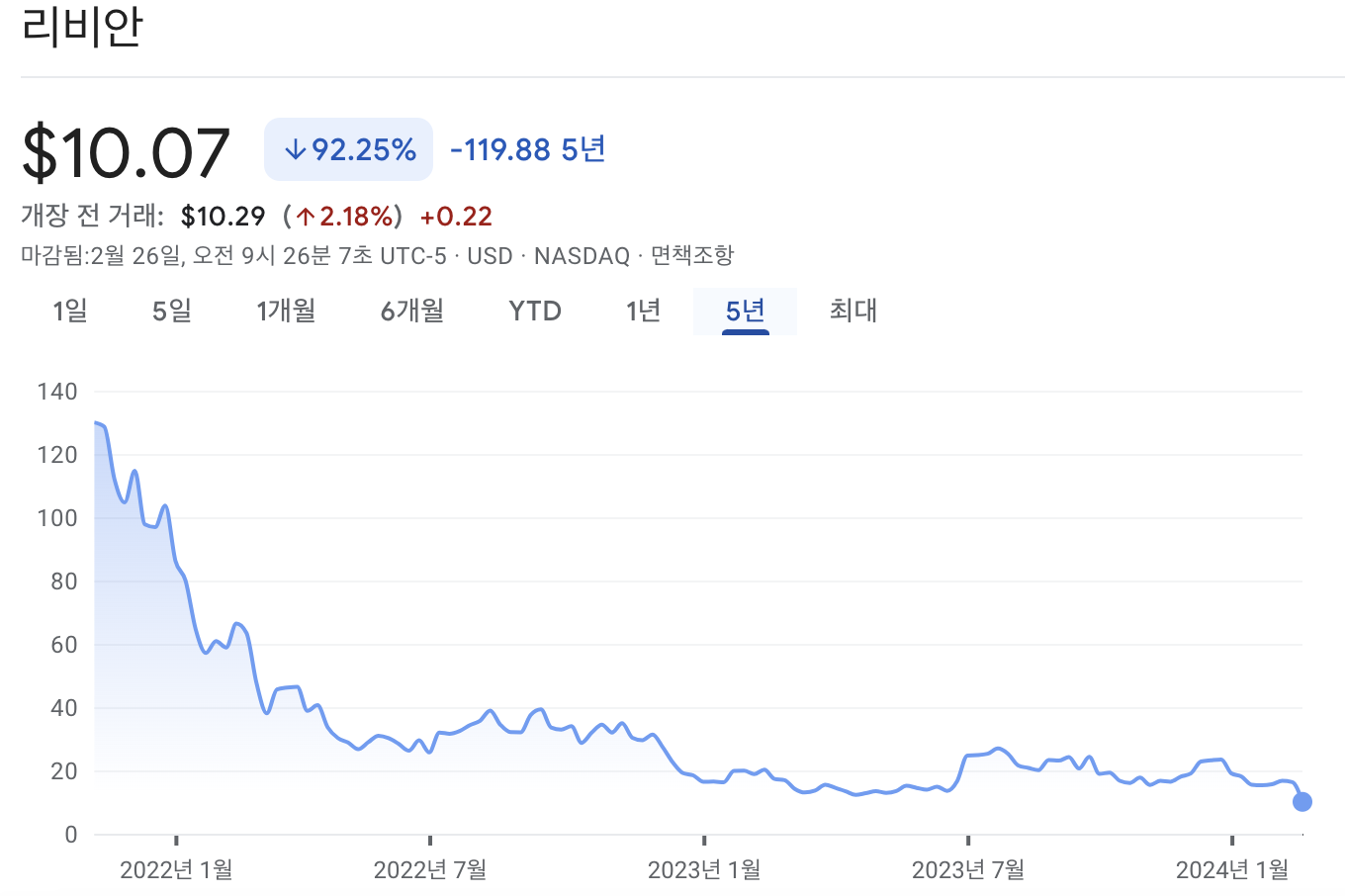1345x896 pixels.
Task: Click the 0 y-axis value
Action: pyautogui.click(x=71, y=835)
